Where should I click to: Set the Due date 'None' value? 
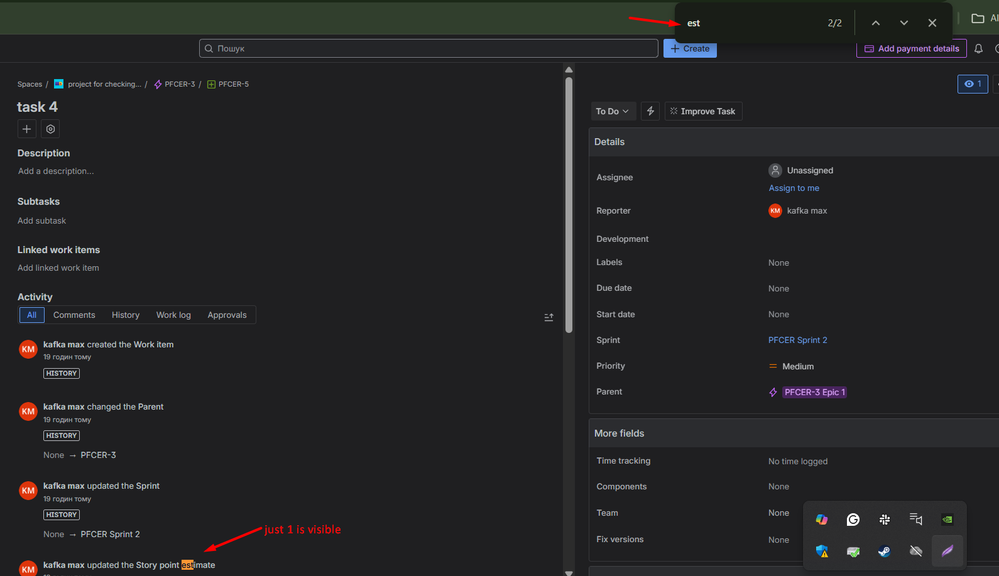pos(779,289)
